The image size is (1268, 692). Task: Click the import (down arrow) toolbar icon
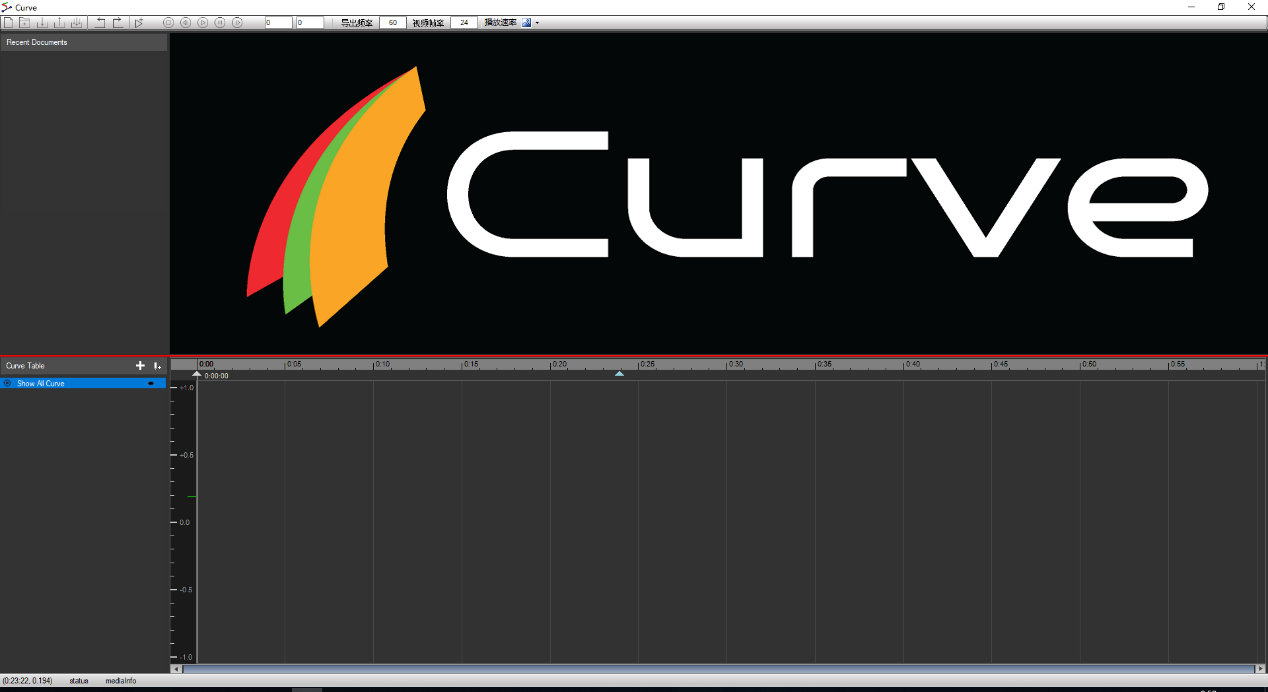42,22
